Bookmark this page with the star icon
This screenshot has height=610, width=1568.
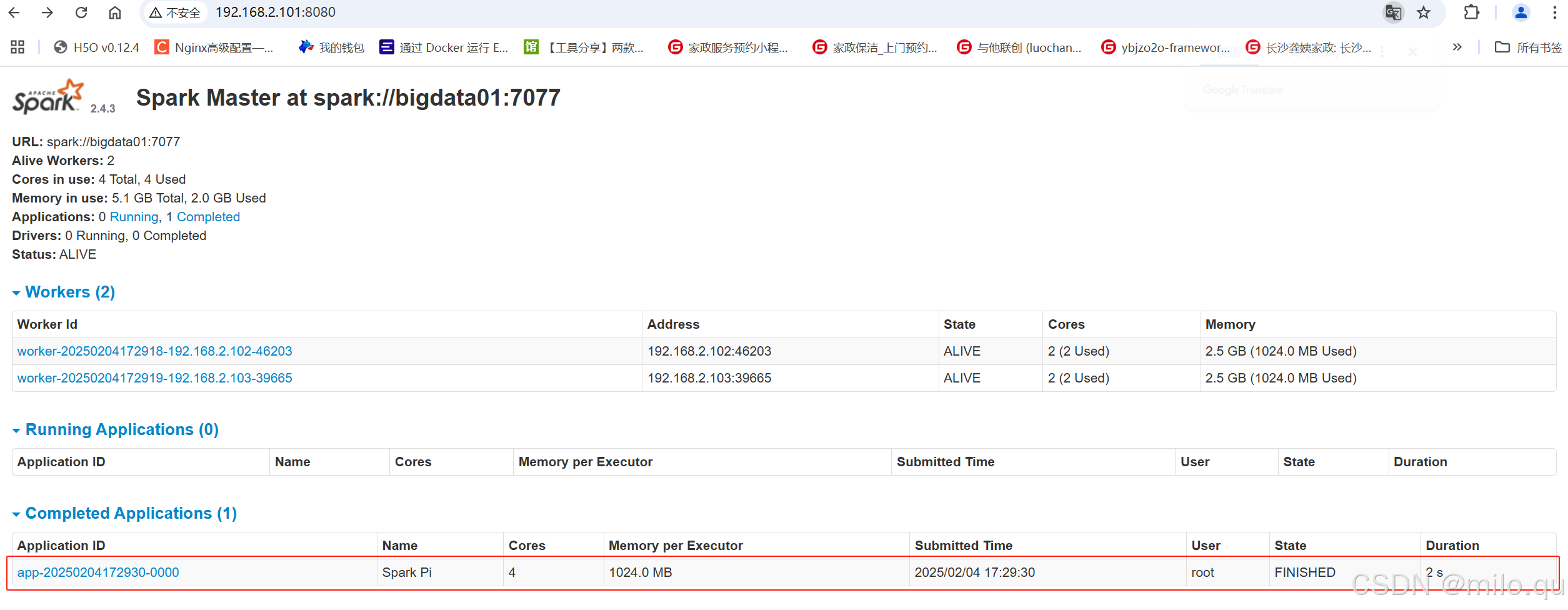pyautogui.click(x=1424, y=12)
